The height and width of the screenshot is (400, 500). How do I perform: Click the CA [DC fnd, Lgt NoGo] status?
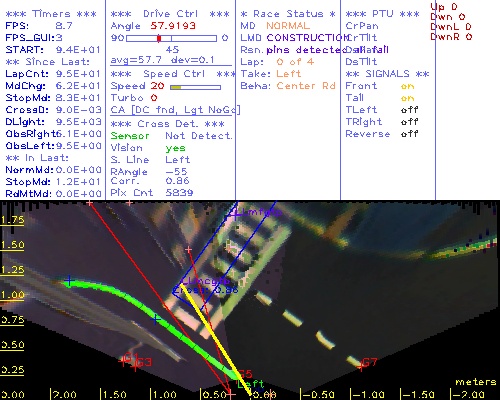[175, 110]
